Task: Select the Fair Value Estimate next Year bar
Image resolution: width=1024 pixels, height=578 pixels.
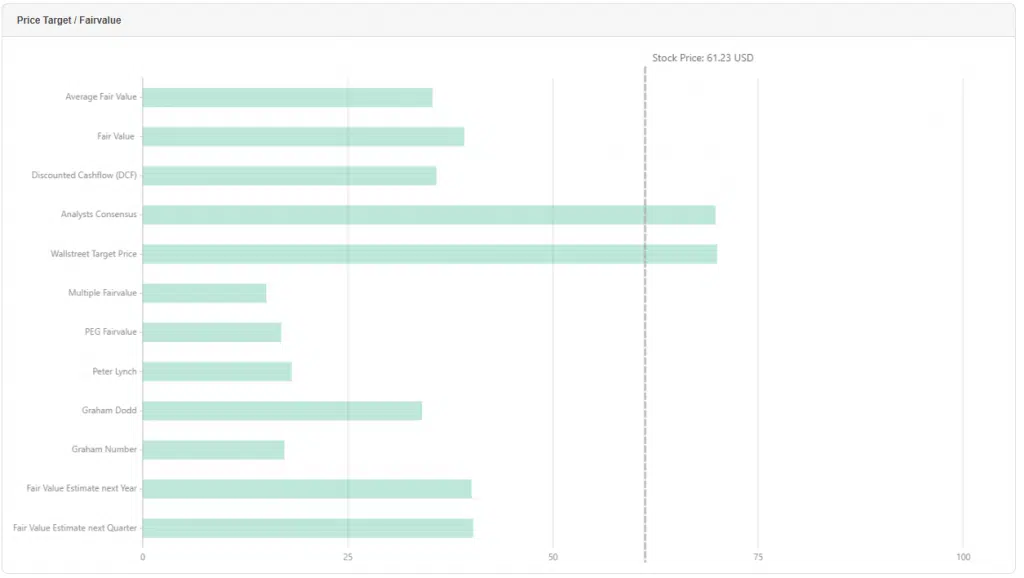Action: pyautogui.click(x=306, y=489)
